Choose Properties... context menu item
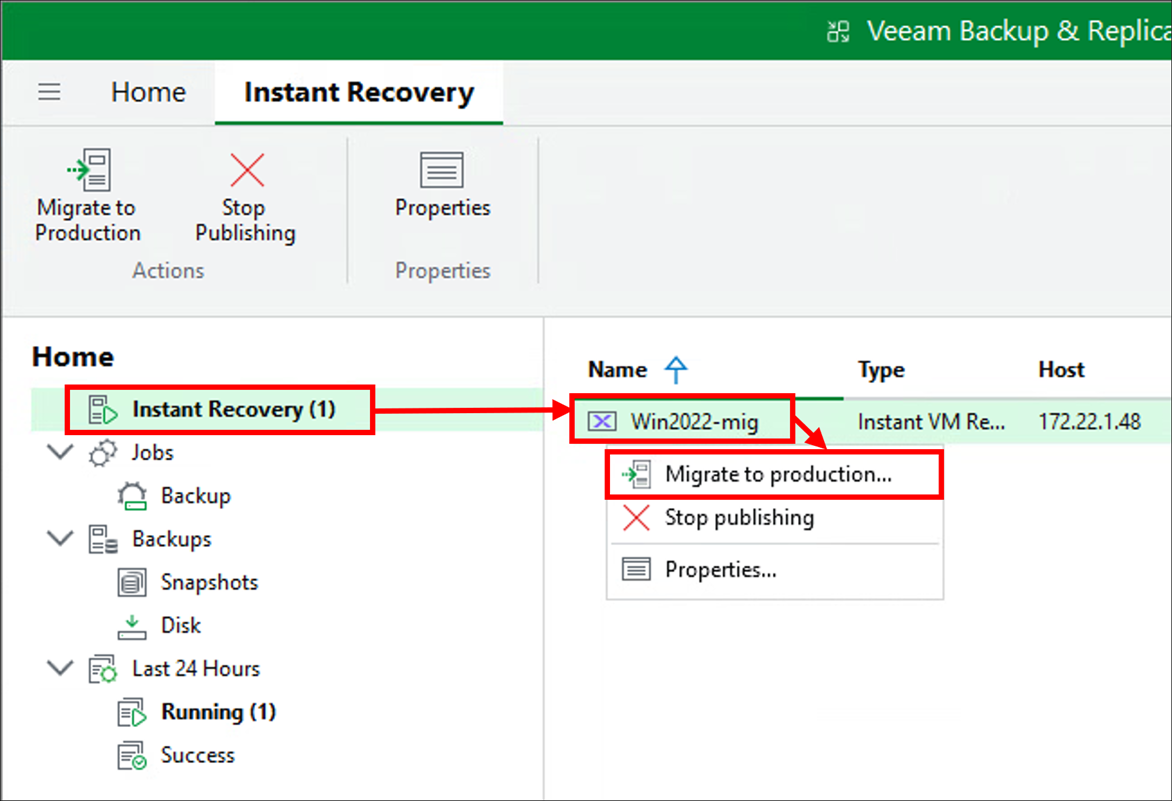This screenshot has width=1172, height=801. [x=774, y=570]
